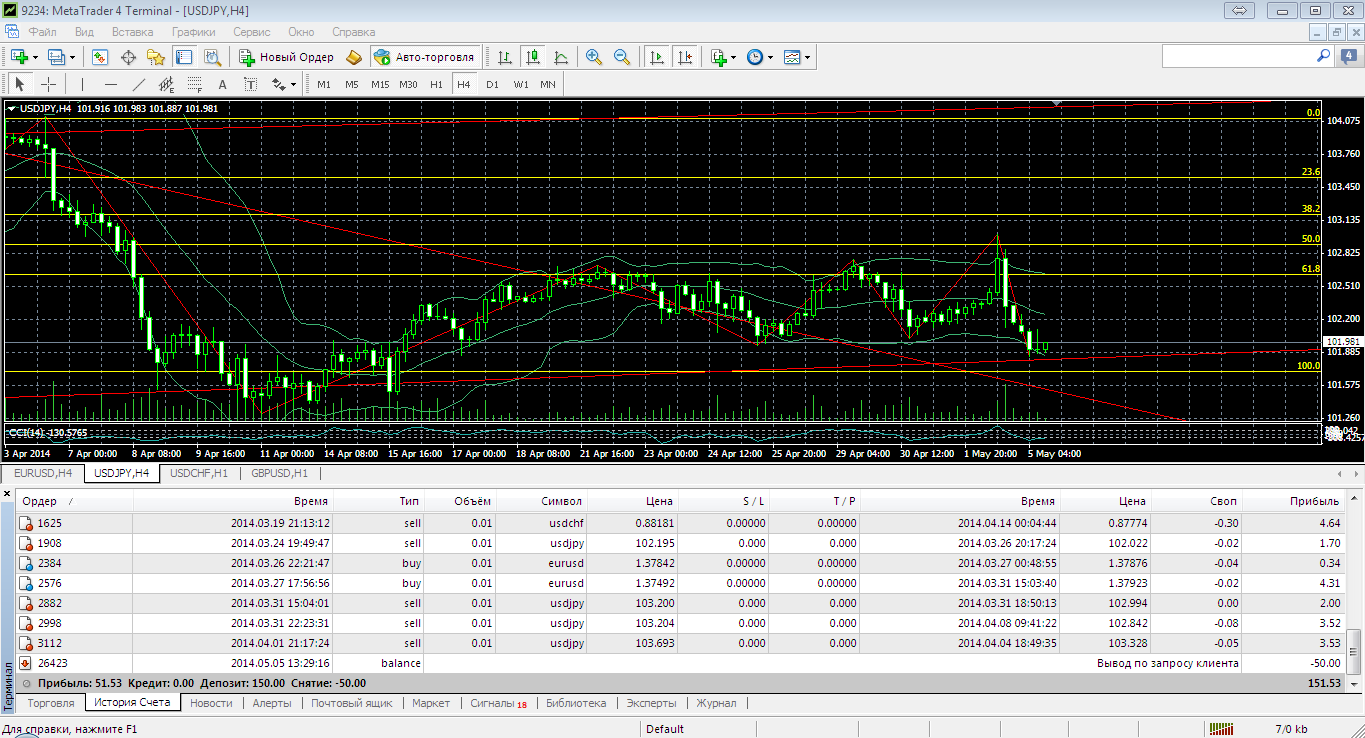Open the Market Watch window icon
The height and width of the screenshot is (738, 1365).
coord(100,57)
